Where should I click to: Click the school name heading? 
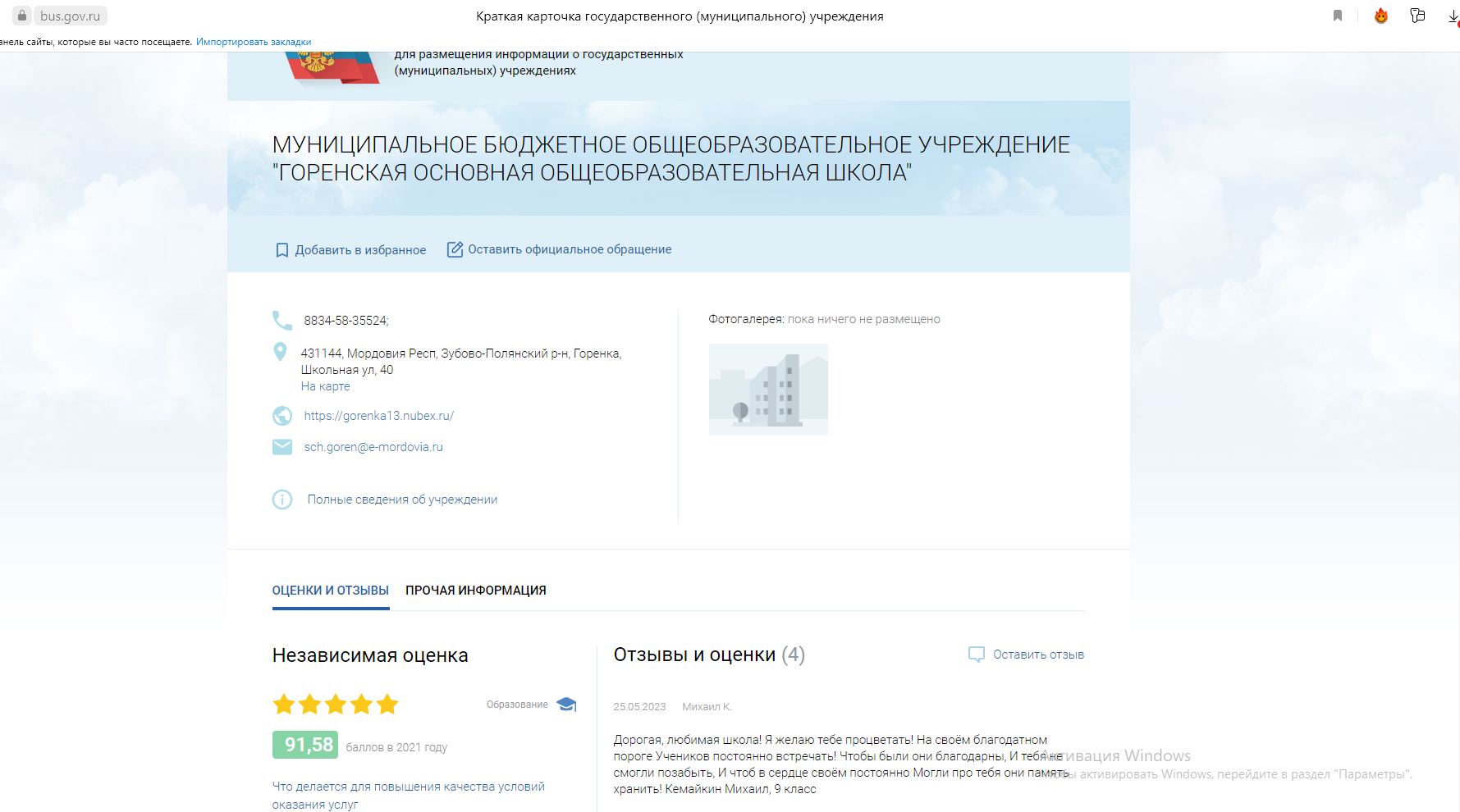(x=671, y=158)
